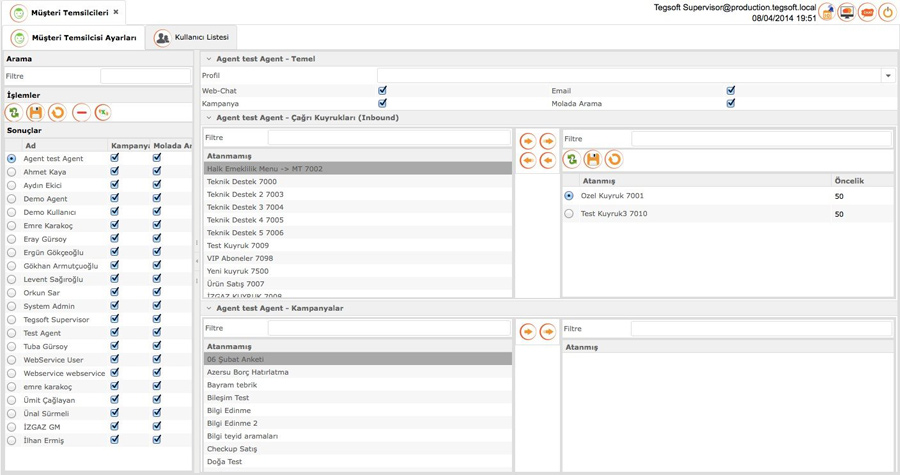Collapse the Çağrı Kuyrukları (Inbound) section
The image size is (900, 475).
[x=209, y=118]
